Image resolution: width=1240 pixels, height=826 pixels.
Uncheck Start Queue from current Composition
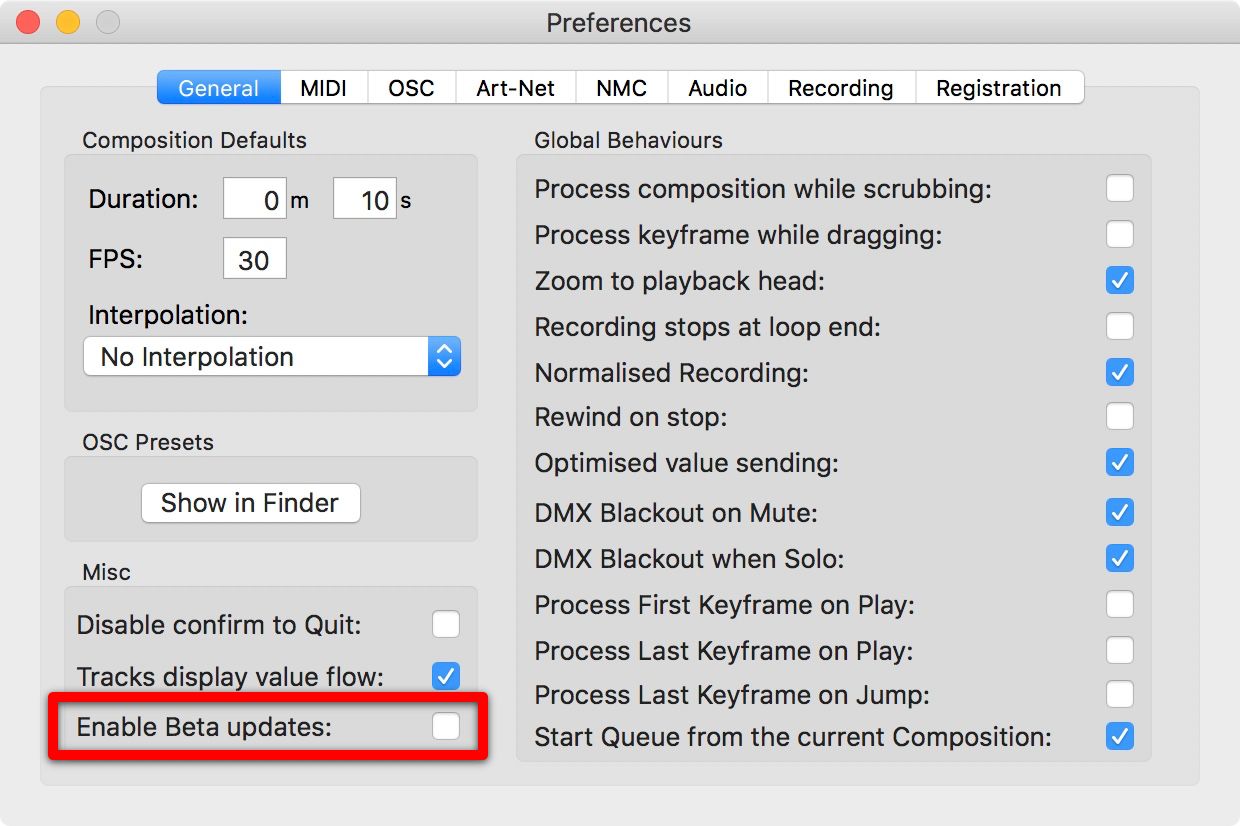[1120, 737]
